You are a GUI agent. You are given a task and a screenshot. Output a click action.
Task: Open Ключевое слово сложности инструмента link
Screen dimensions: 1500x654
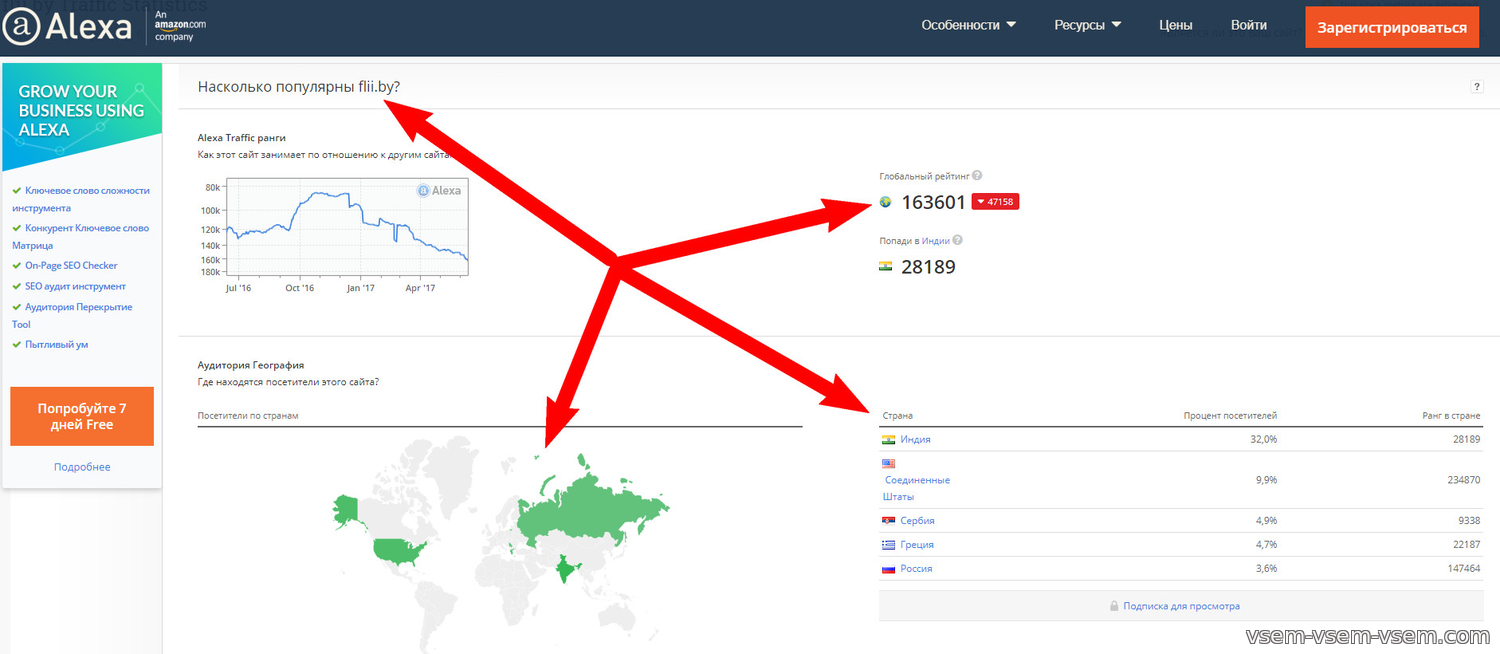point(81,199)
